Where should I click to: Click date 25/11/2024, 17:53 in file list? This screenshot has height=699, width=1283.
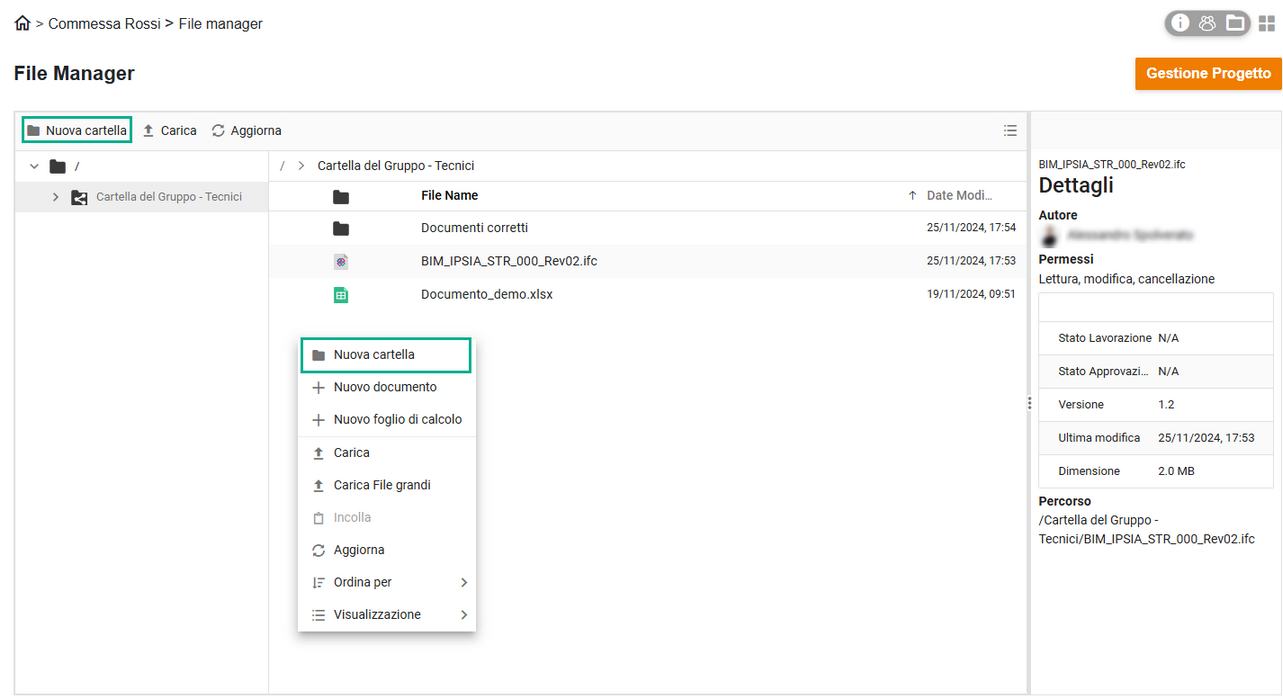971,261
